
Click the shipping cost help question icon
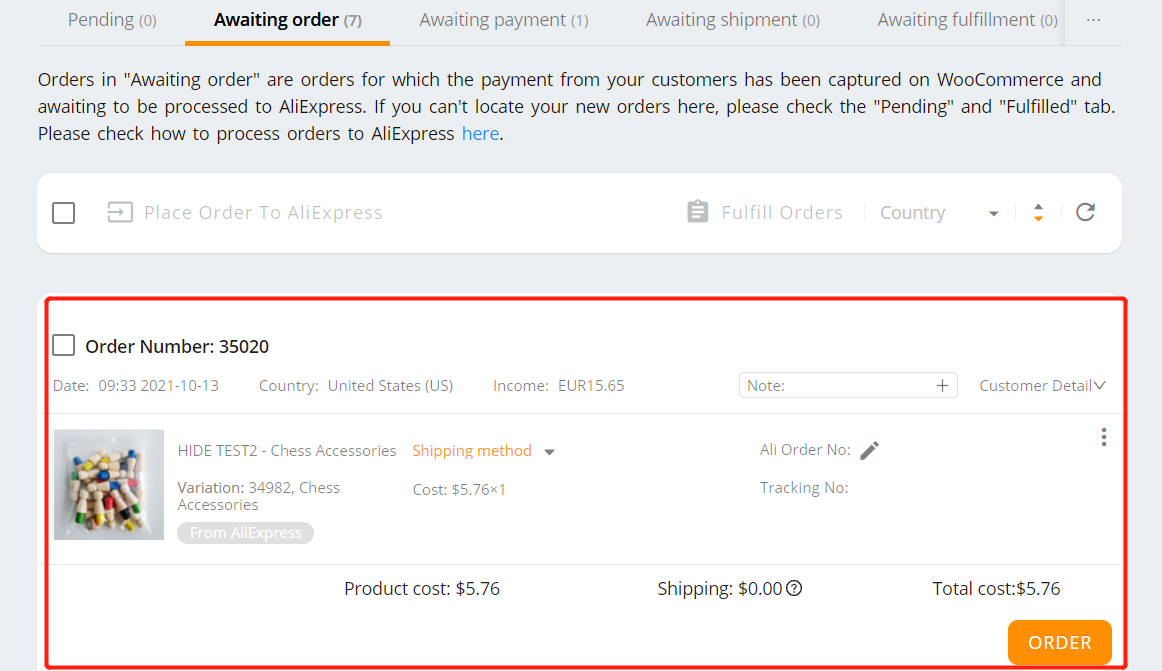point(794,588)
